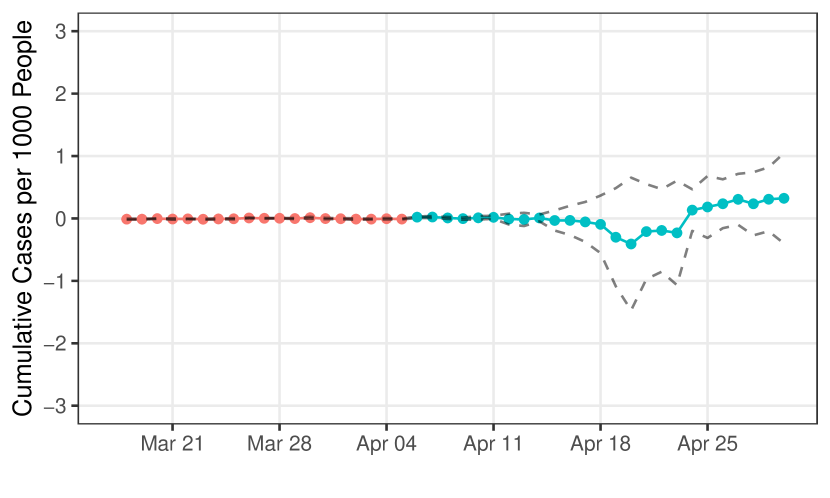This screenshot has width=830, height=498.
Task: Click the y-axis tick label "0"
Action: click(62, 218)
